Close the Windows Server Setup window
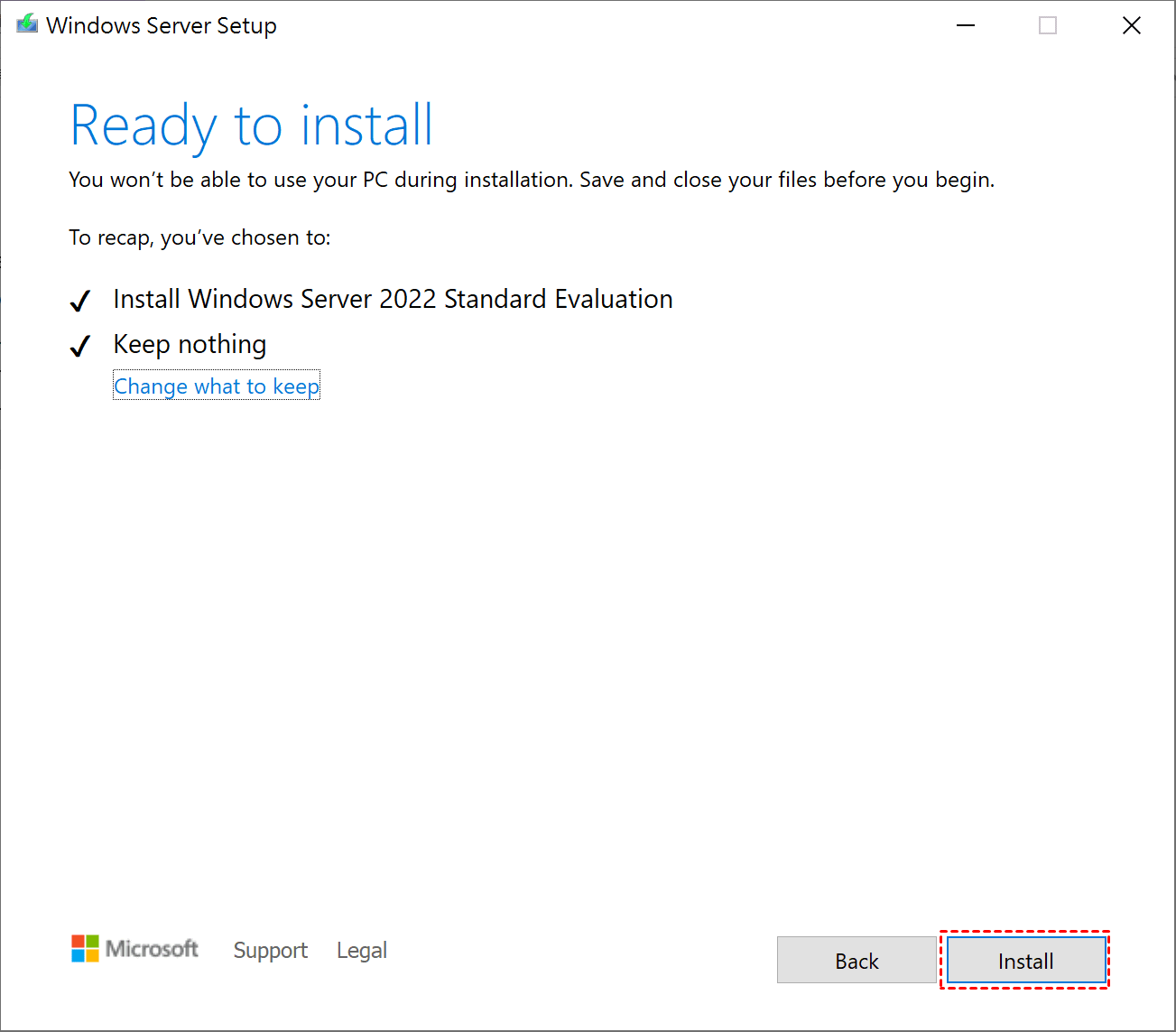The image size is (1176, 1032). point(1132,25)
